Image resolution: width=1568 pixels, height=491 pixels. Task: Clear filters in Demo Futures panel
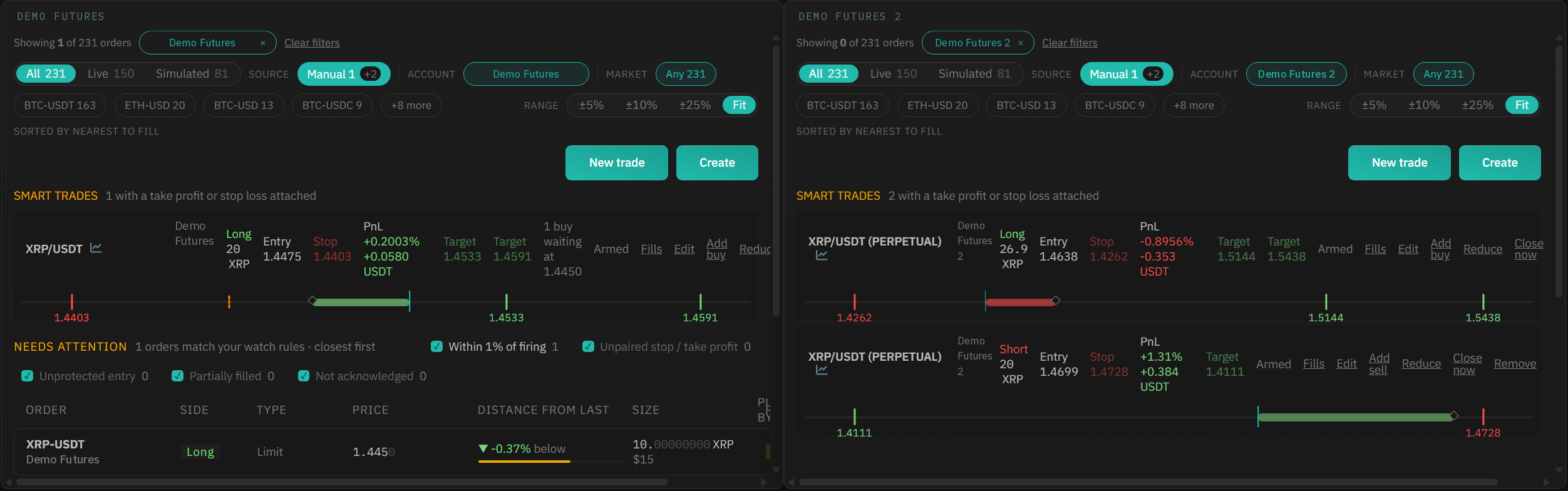tap(312, 43)
